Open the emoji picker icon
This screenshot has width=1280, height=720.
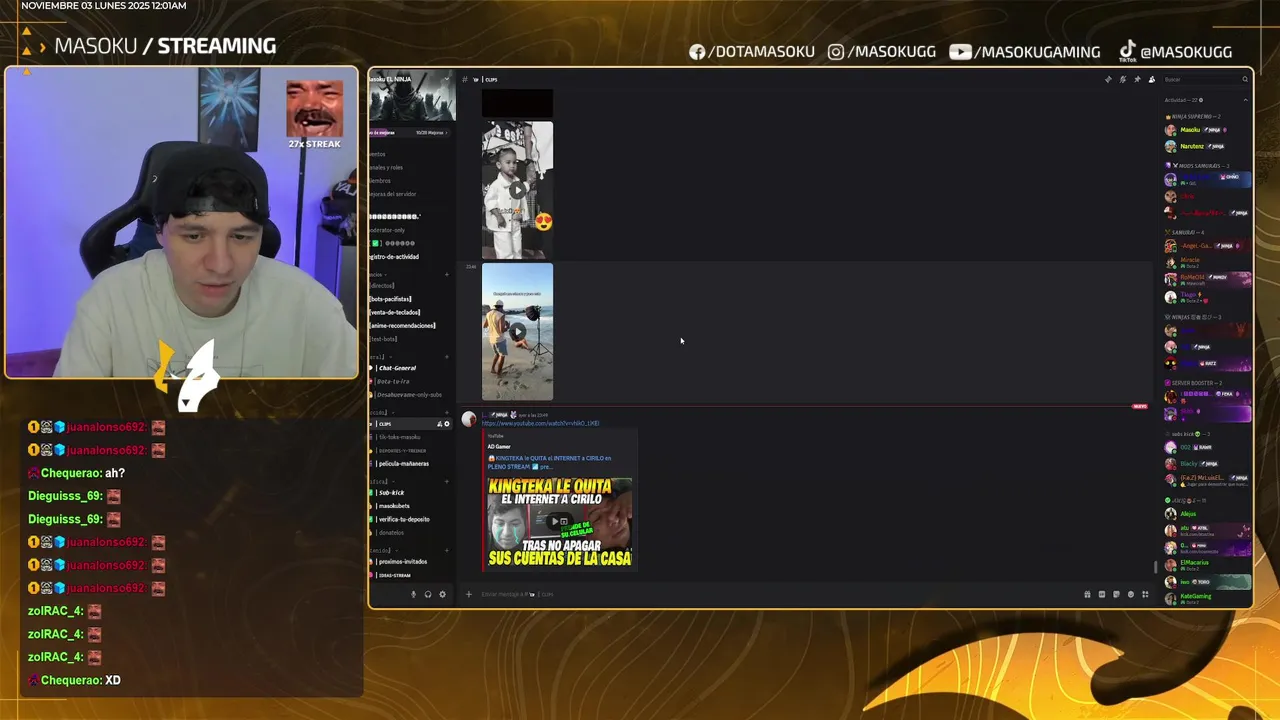pyautogui.click(x=1131, y=594)
